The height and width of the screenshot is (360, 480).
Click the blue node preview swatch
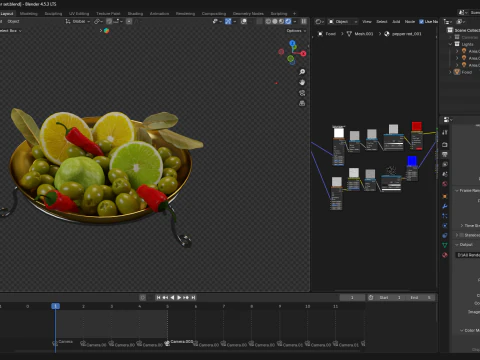(x=412, y=161)
